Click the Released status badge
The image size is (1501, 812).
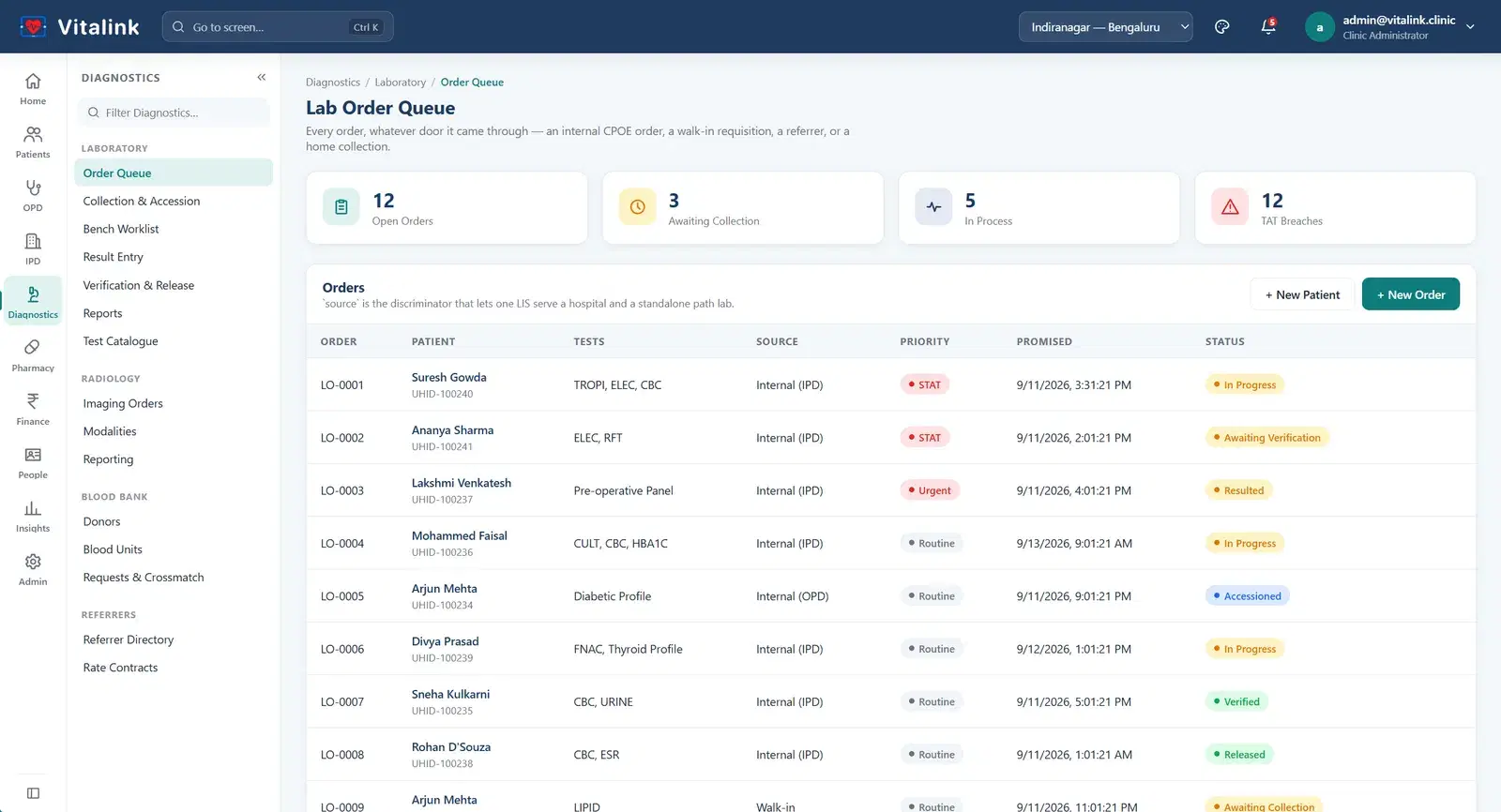click(x=1238, y=755)
